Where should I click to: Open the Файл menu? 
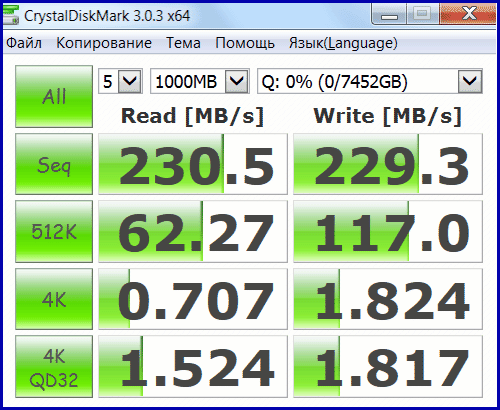24,43
